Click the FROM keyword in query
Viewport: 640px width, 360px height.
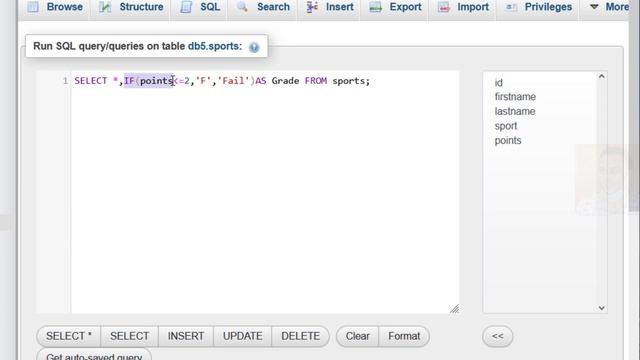coord(316,81)
